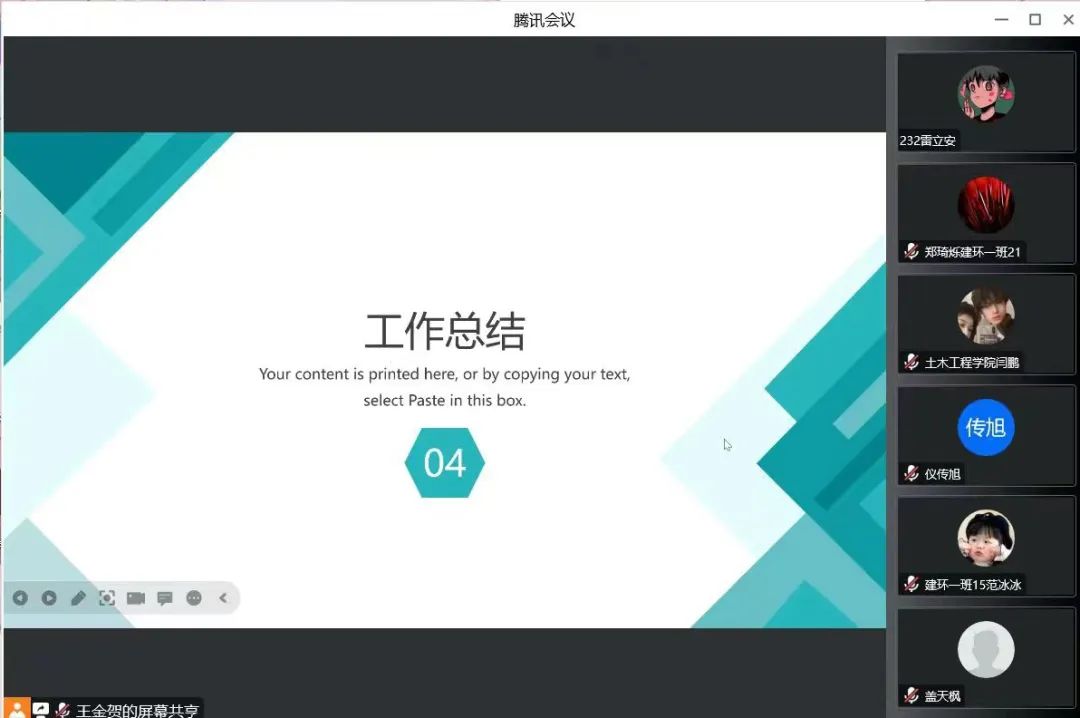This screenshot has width=1080, height=718.
Task: Select the pen annotation tool
Action: (x=78, y=598)
